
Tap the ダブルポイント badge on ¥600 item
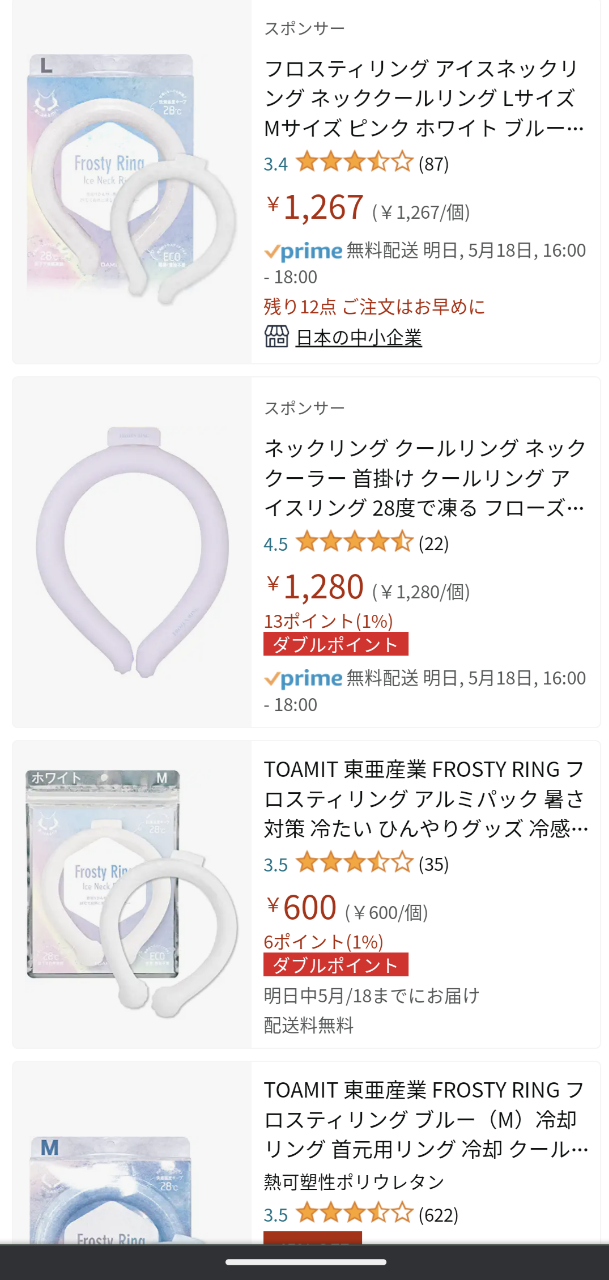[x=336, y=965]
